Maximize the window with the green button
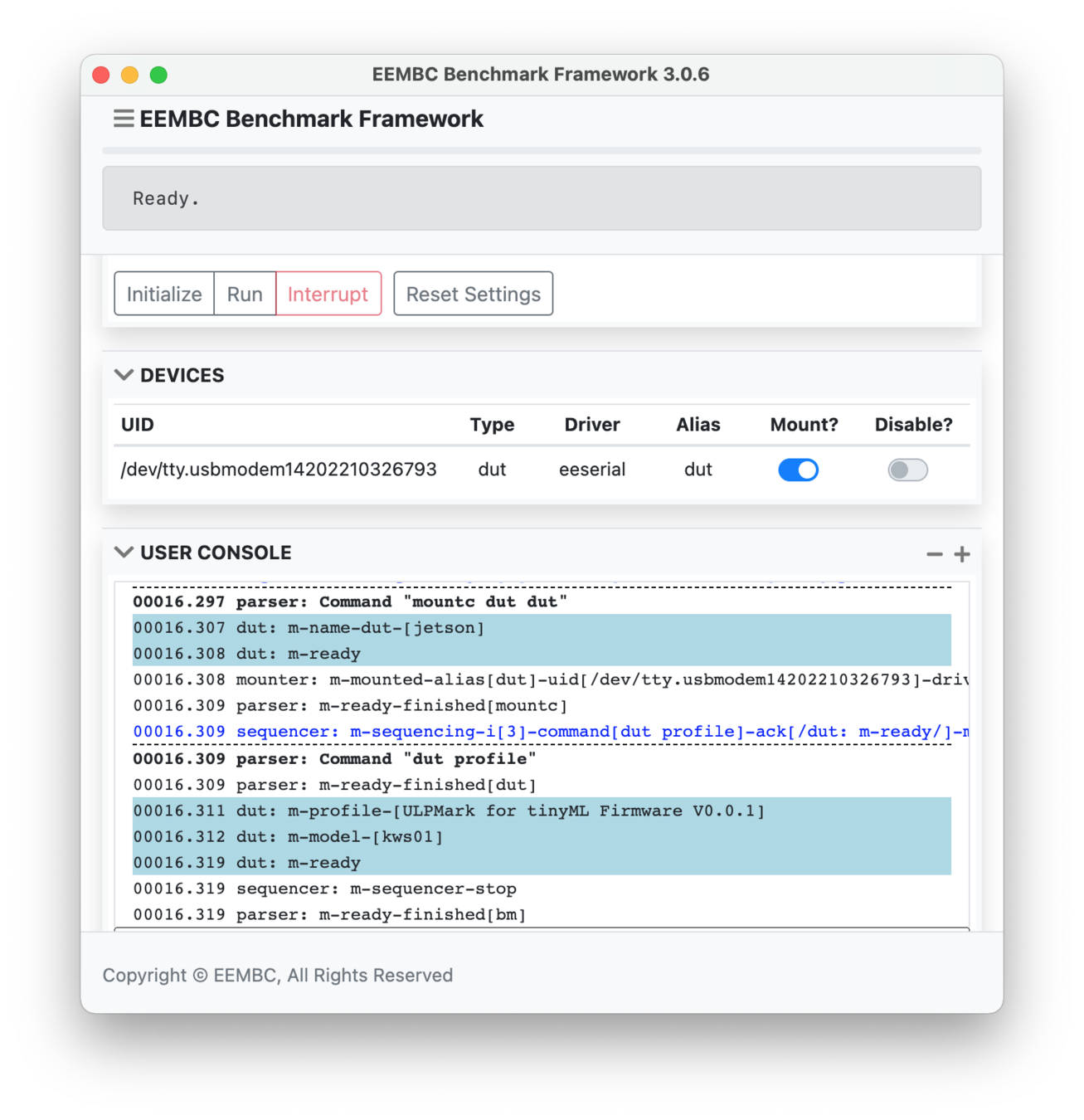Viewport: 1084px width, 1120px height. pyautogui.click(x=158, y=75)
